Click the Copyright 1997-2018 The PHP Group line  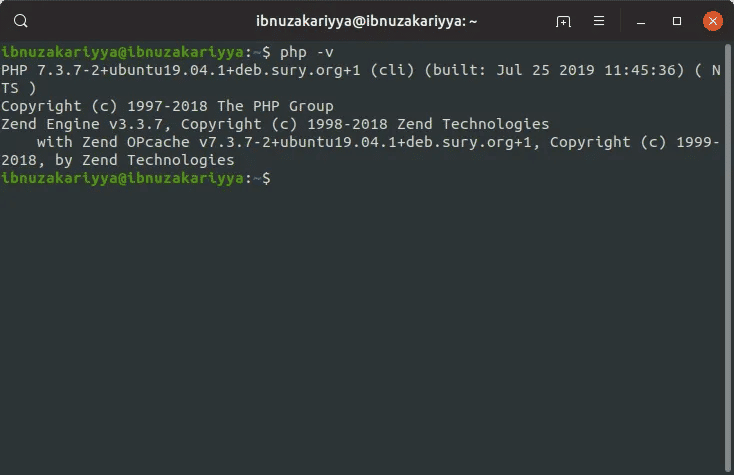pyautogui.click(x=167, y=106)
